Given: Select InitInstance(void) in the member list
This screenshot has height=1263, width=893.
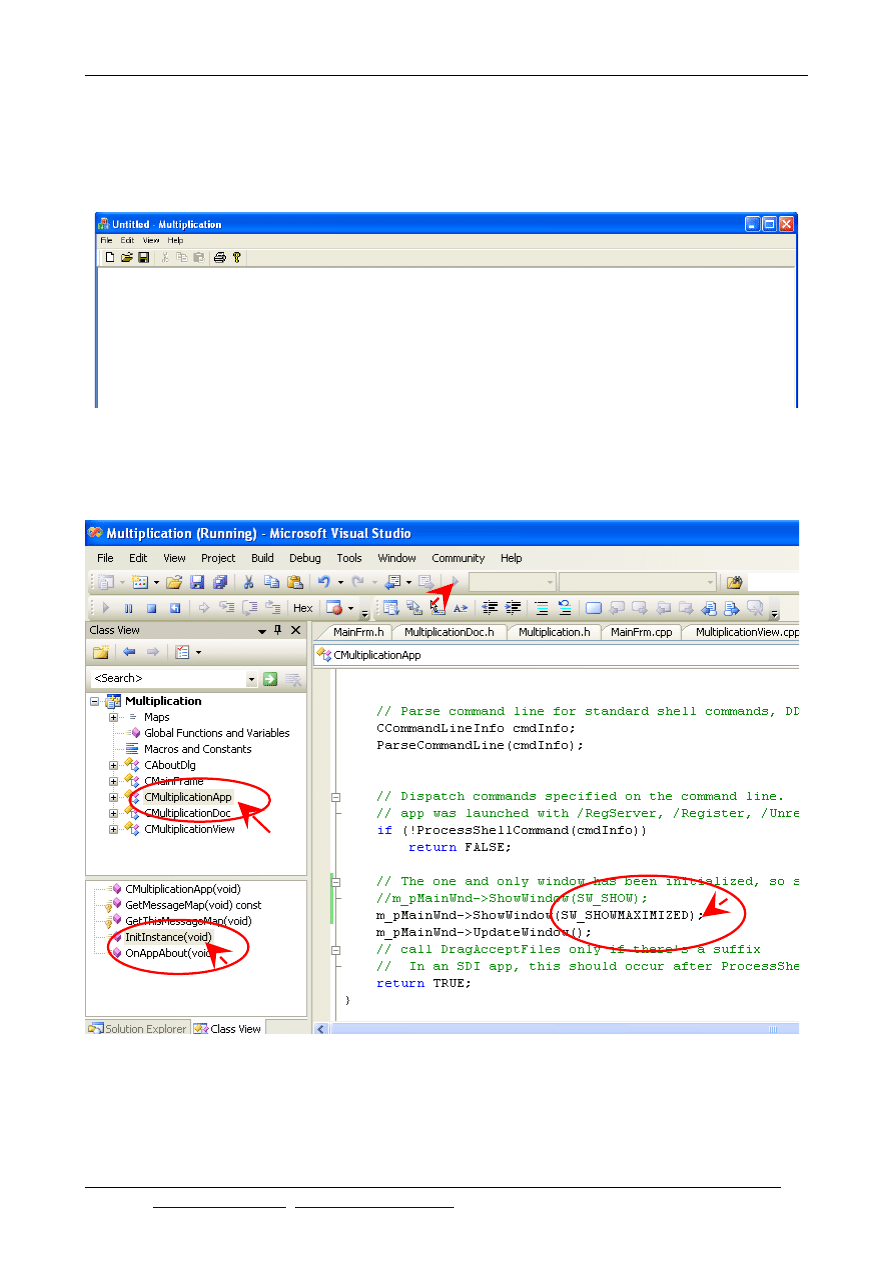Looking at the screenshot, I should 168,937.
